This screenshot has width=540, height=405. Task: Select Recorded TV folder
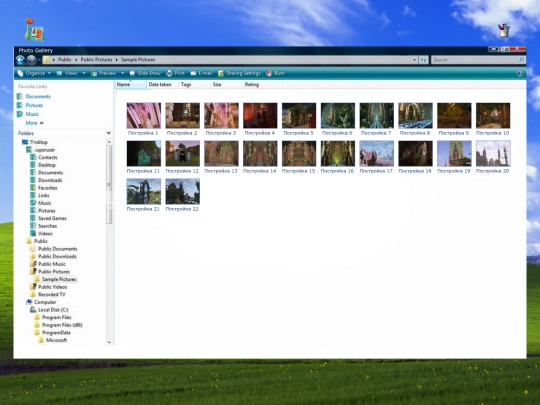pos(48,294)
